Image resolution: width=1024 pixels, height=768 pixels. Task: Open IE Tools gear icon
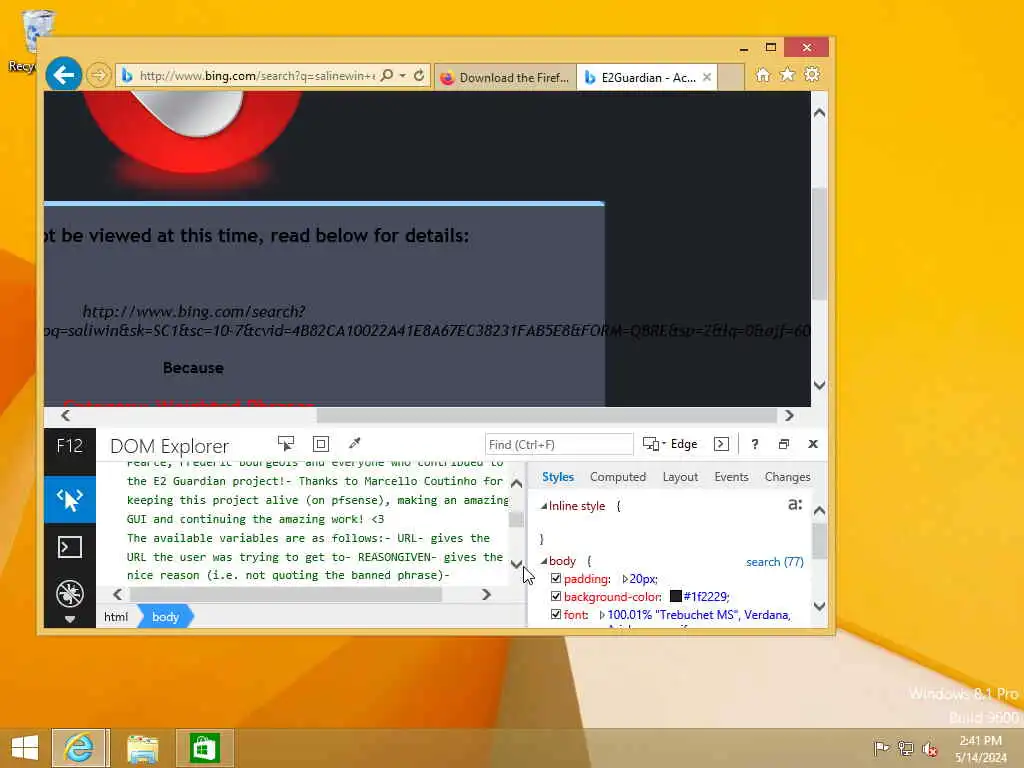click(812, 75)
